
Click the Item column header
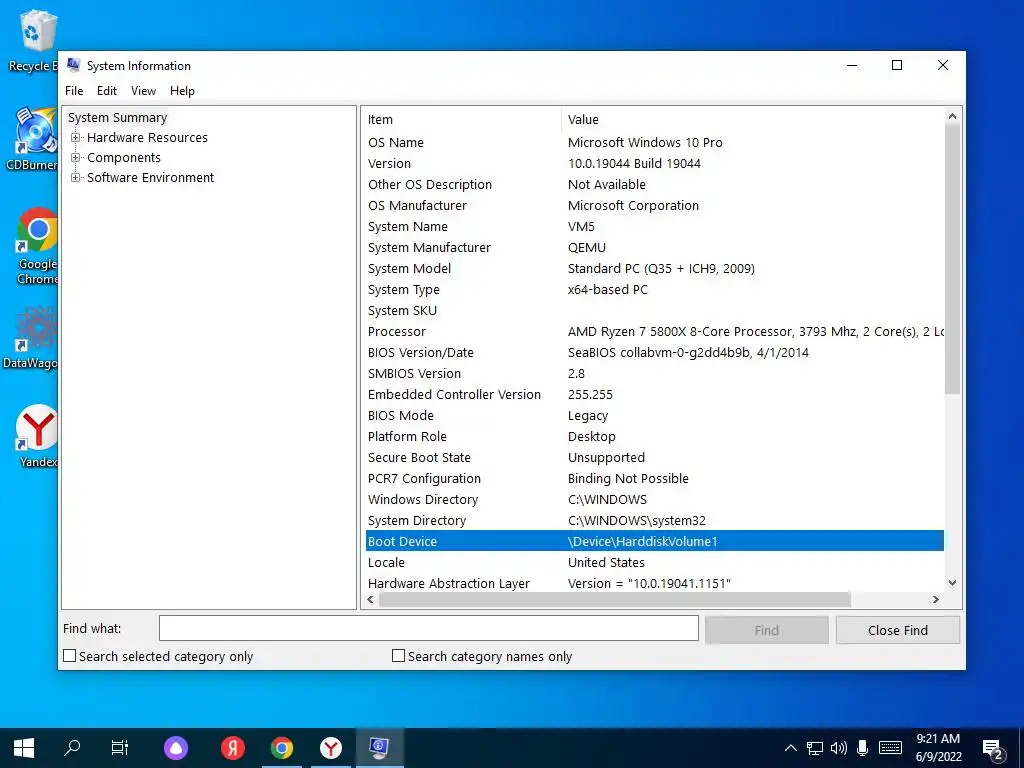tap(462, 120)
